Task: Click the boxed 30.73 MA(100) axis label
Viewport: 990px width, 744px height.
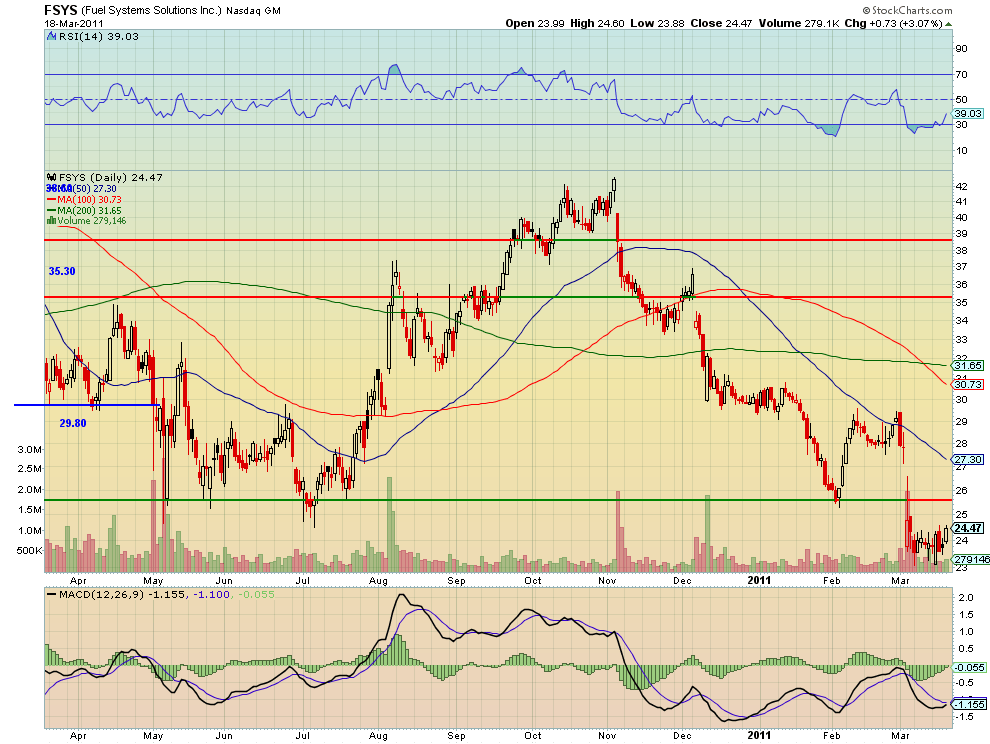Action: click(x=968, y=384)
